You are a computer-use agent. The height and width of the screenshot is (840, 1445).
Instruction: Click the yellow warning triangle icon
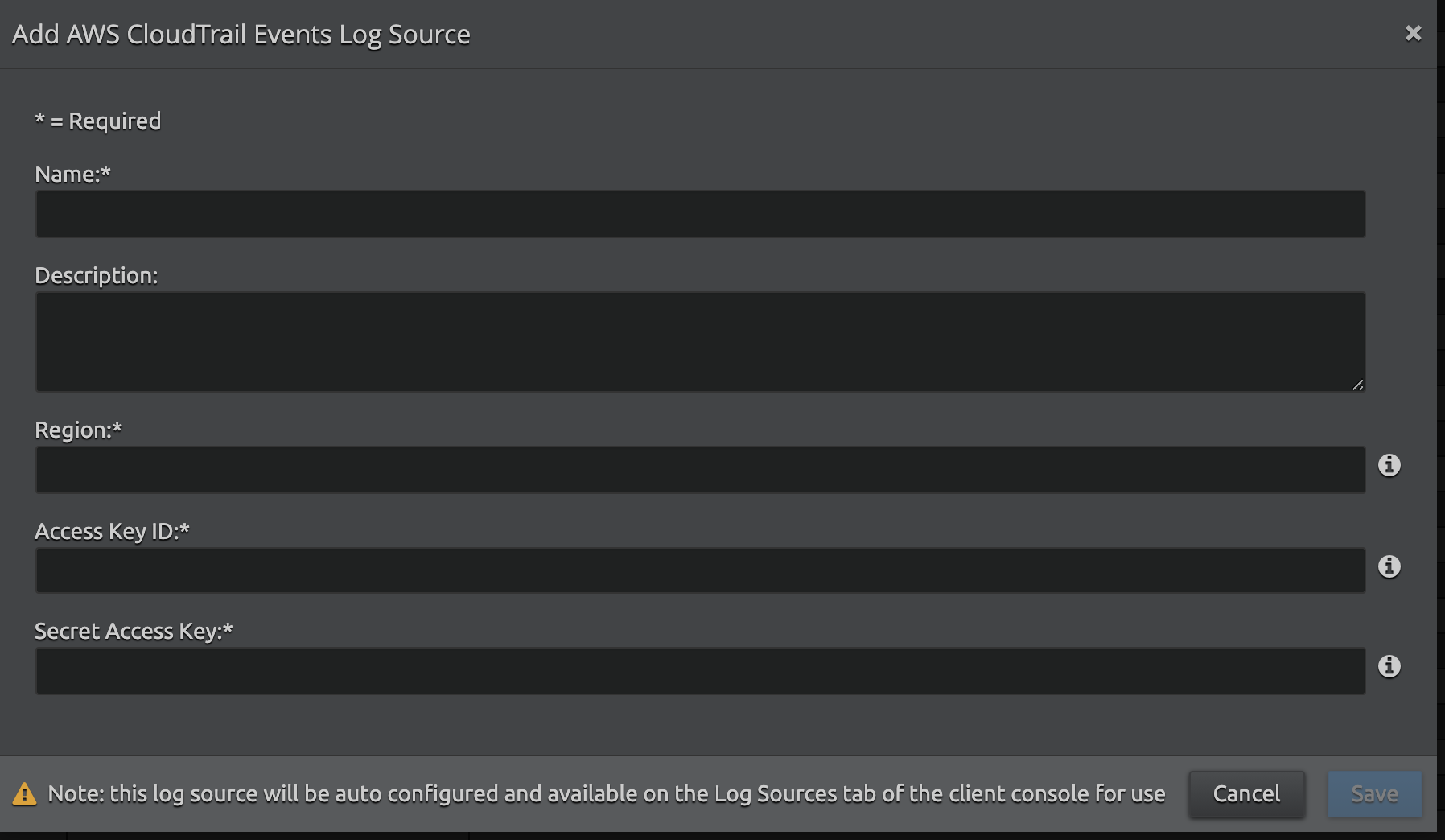pos(24,794)
